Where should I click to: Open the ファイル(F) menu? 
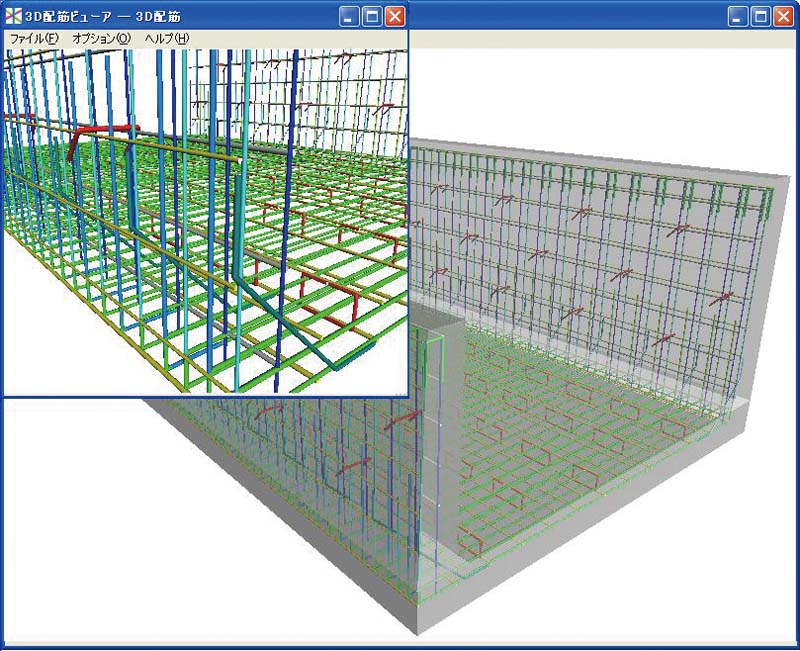point(34,39)
